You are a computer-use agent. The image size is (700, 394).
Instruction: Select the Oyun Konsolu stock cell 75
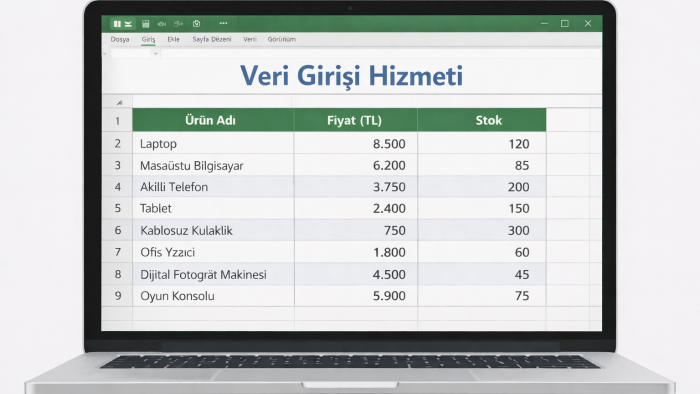click(x=482, y=295)
